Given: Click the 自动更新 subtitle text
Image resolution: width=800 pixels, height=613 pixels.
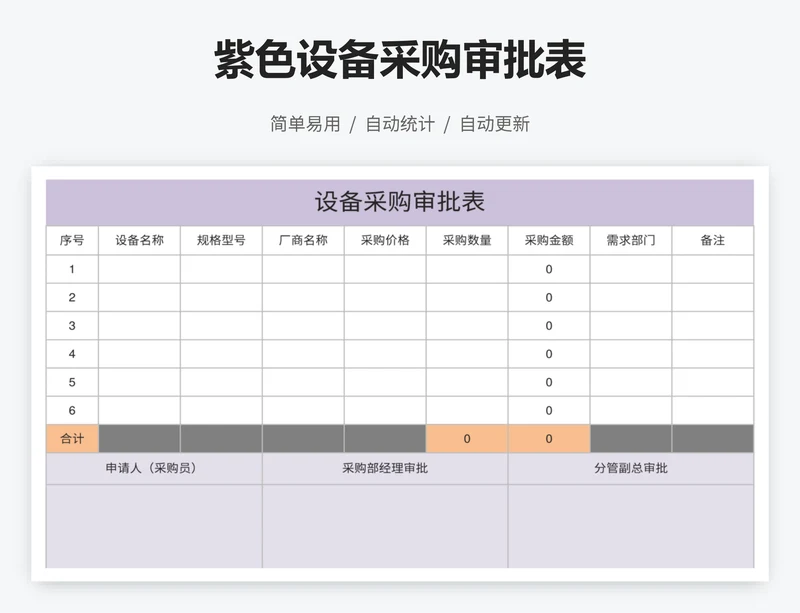Looking at the screenshot, I should (495, 124).
